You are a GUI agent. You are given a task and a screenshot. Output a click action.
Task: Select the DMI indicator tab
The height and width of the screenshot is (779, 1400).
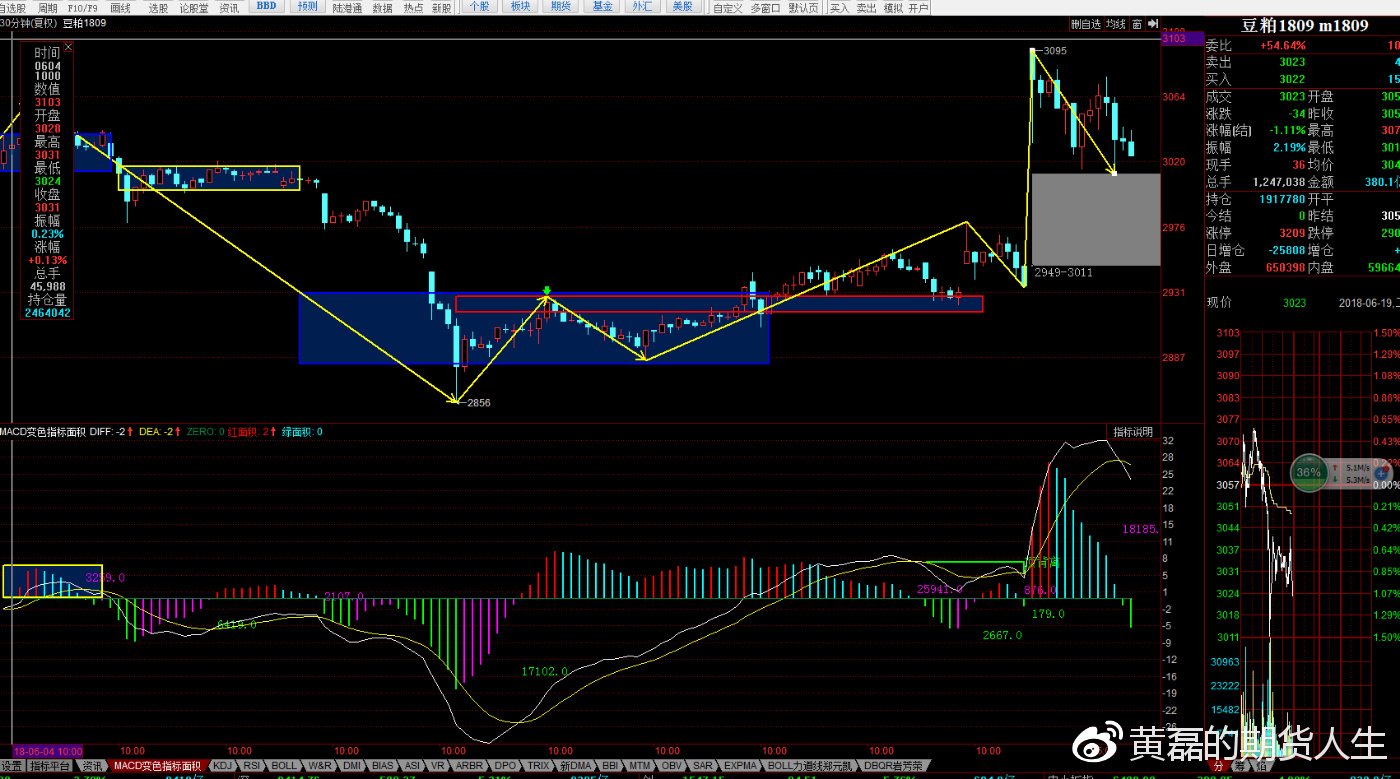[x=352, y=765]
